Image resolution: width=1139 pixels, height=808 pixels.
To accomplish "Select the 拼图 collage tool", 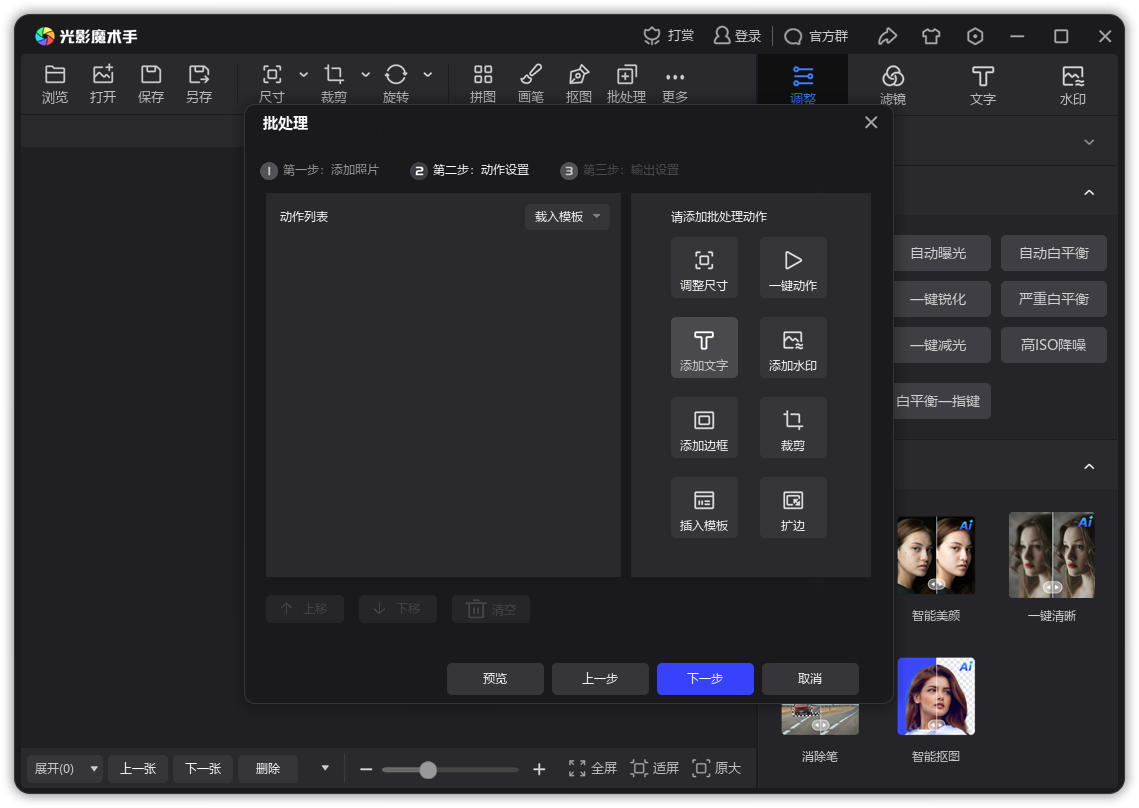I will (x=483, y=83).
